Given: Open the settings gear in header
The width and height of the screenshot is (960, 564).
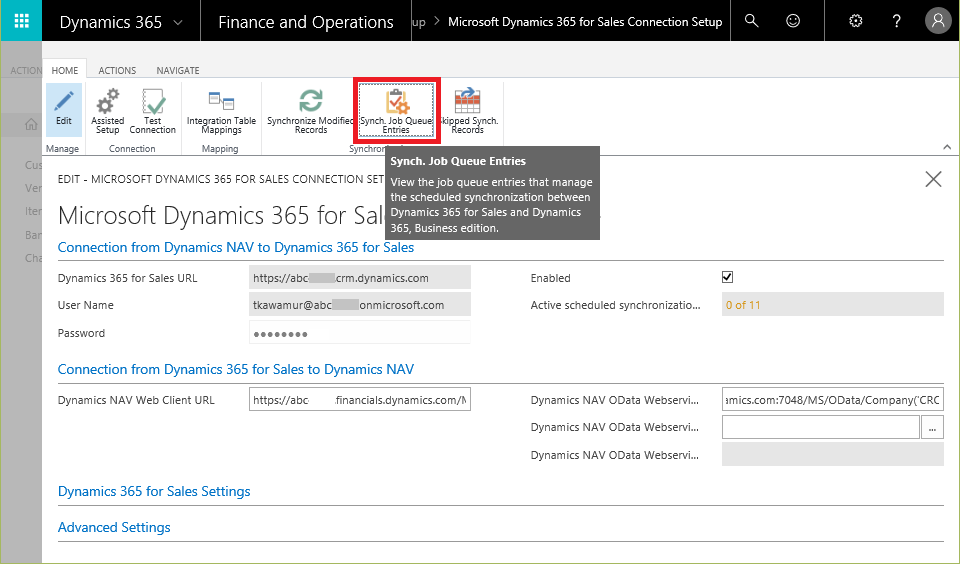Looking at the screenshot, I should pyautogui.click(x=855, y=21).
